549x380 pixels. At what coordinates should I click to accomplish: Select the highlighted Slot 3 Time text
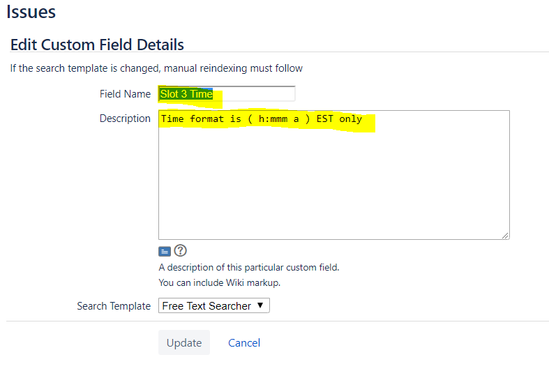[186, 94]
